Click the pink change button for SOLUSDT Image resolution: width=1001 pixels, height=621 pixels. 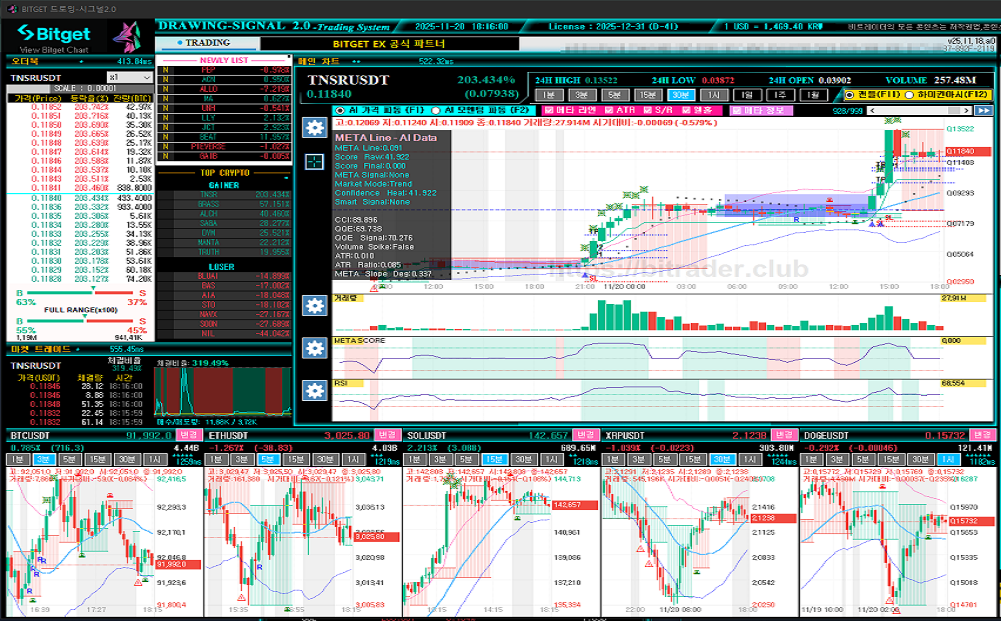tap(585, 435)
